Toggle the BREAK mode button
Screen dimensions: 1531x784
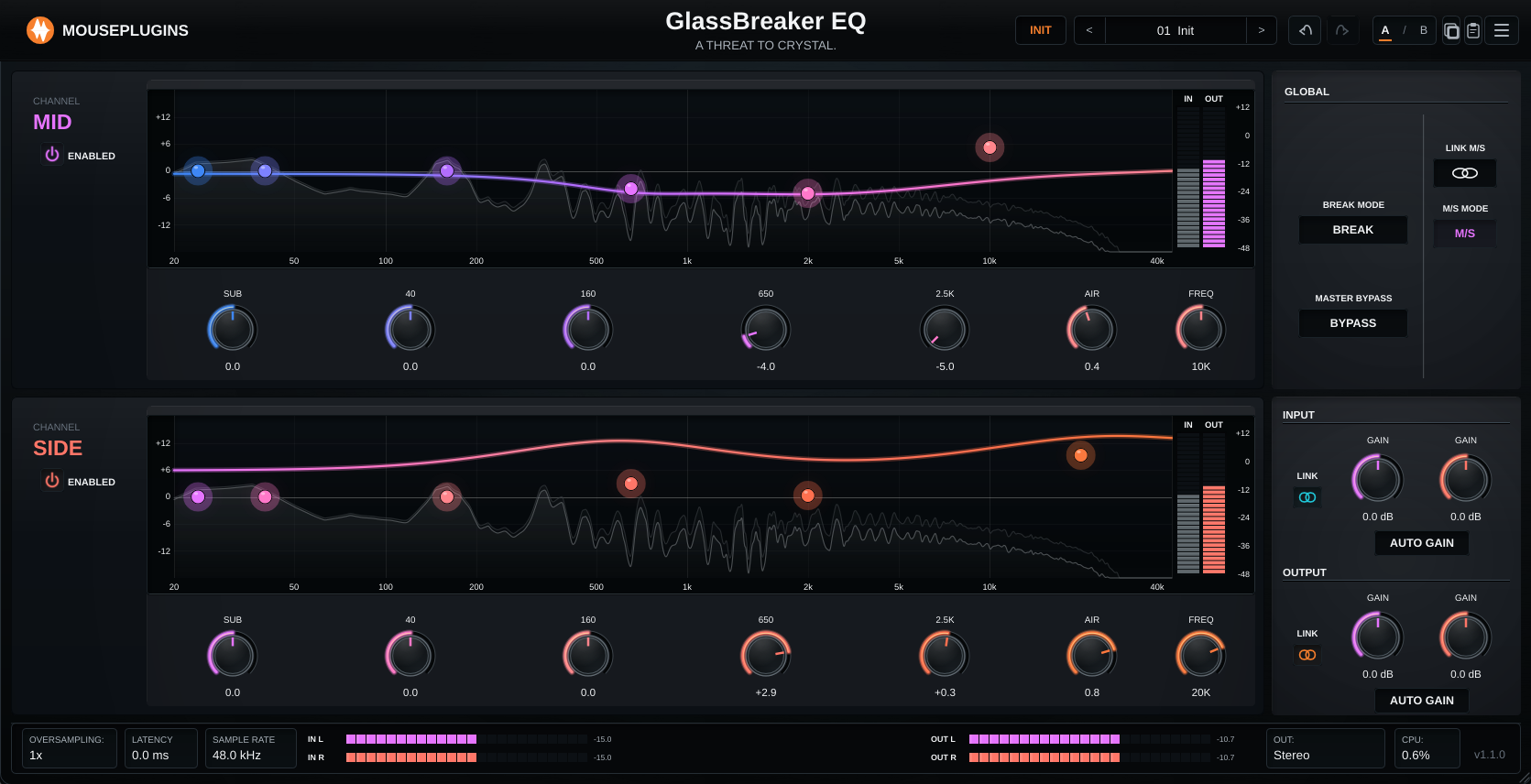(x=1353, y=230)
